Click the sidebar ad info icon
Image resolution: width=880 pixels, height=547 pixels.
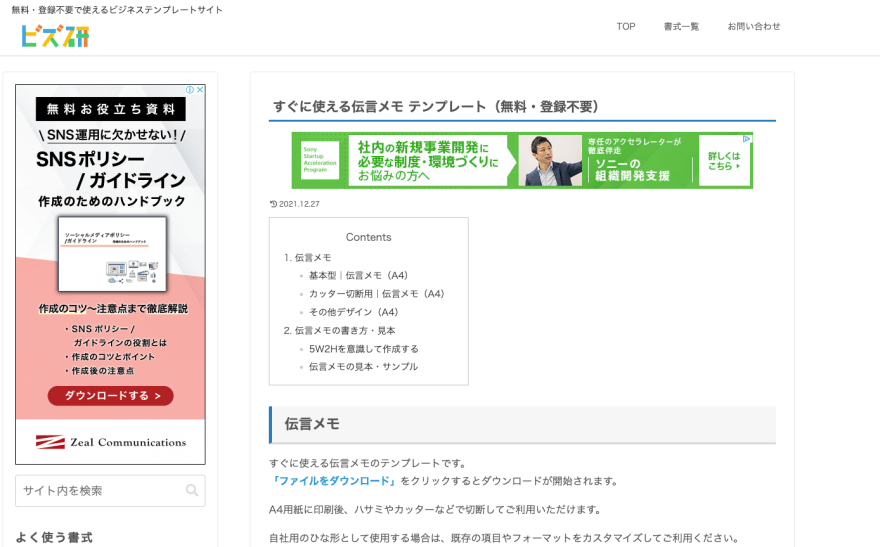coord(190,90)
